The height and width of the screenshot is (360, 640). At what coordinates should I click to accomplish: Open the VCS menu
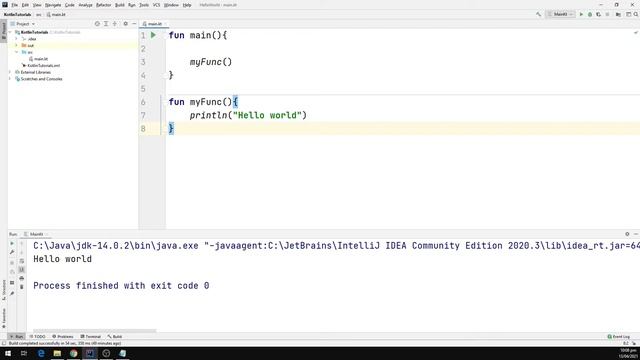point(156,5)
